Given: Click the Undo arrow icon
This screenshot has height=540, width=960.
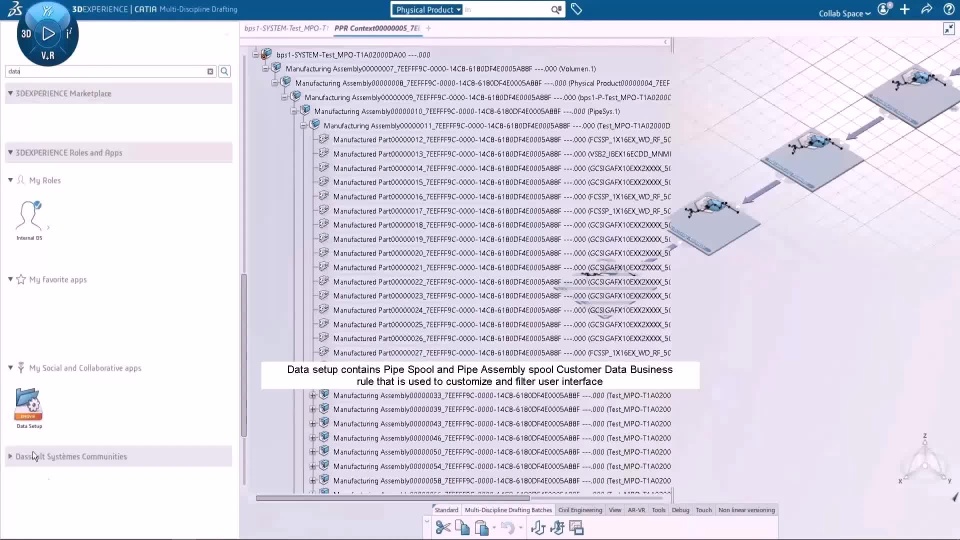Looking at the screenshot, I should coord(508,528).
